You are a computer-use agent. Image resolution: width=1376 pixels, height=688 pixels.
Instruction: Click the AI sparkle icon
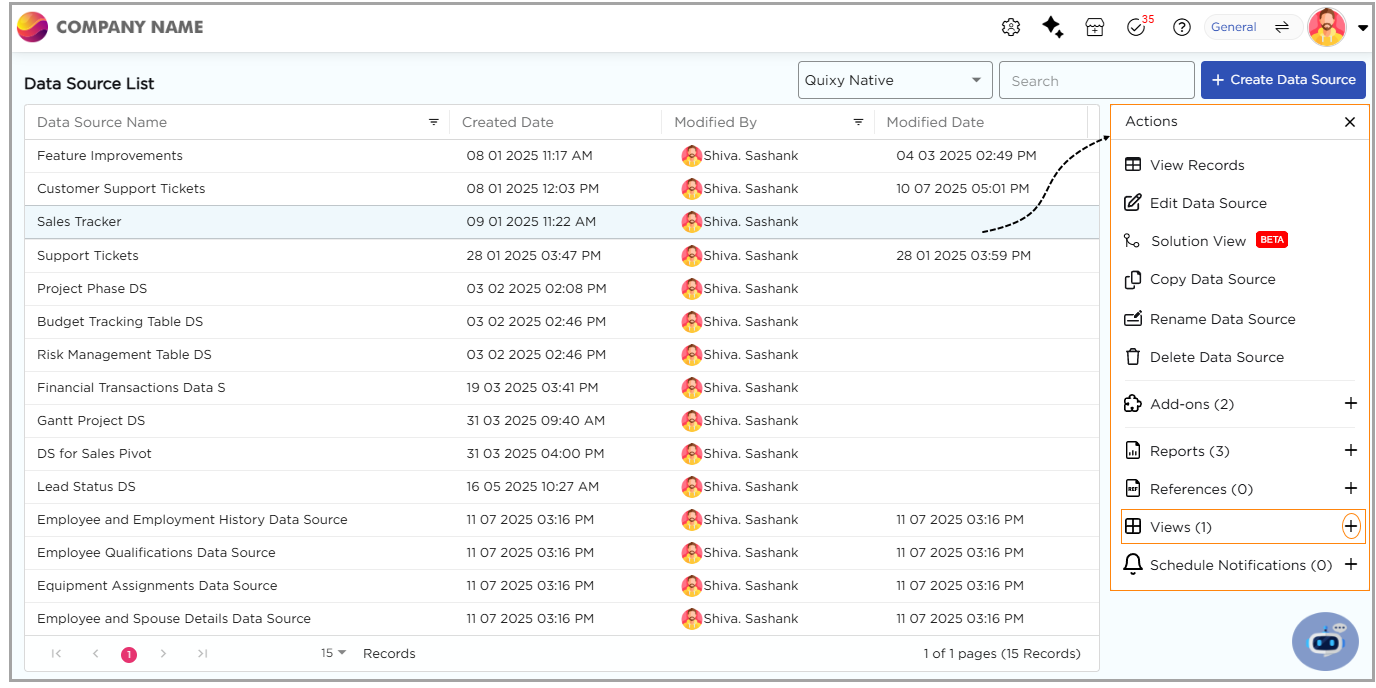tap(1052, 28)
